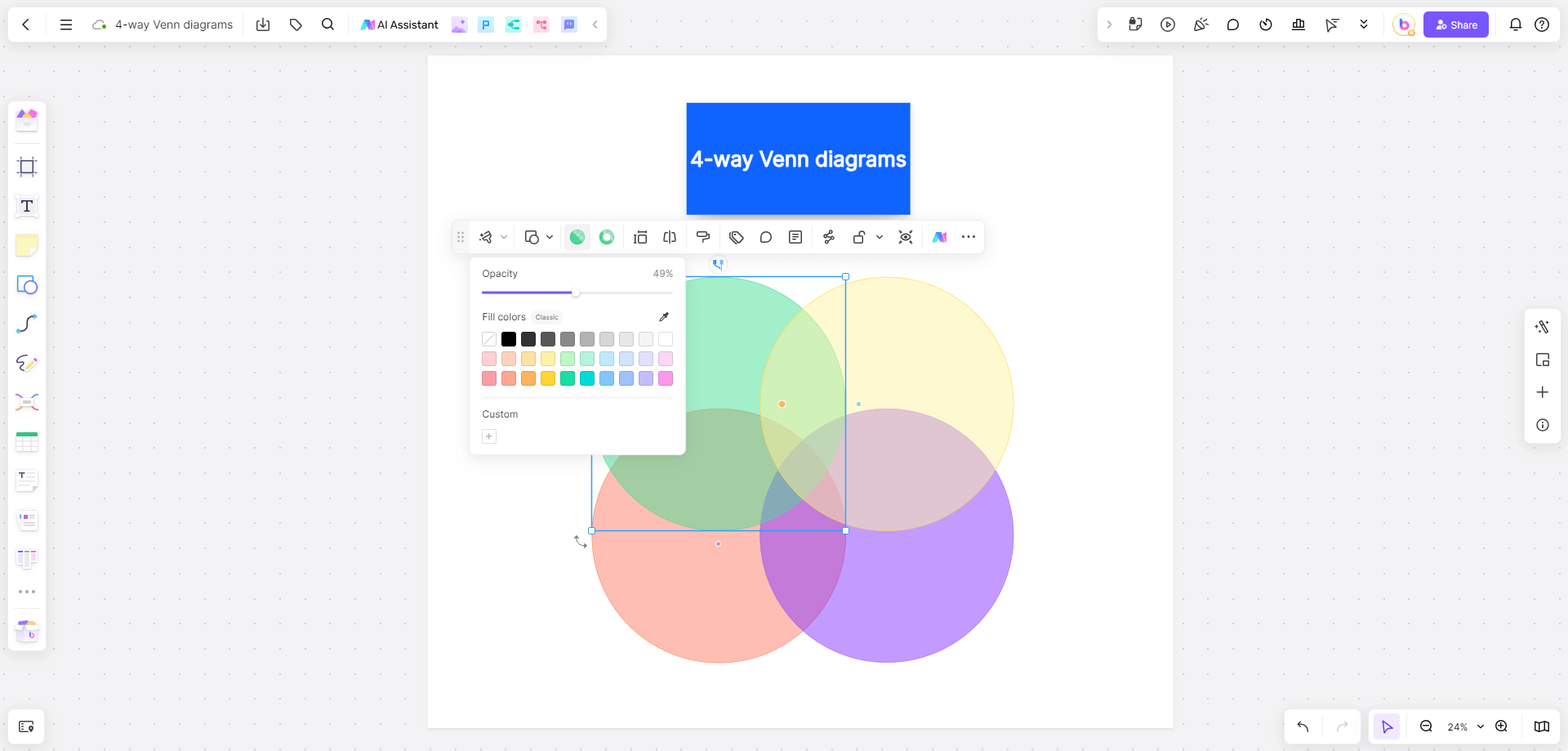Select the connector line tool
This screenshot has width=1568, height=751.
[27, 324]
